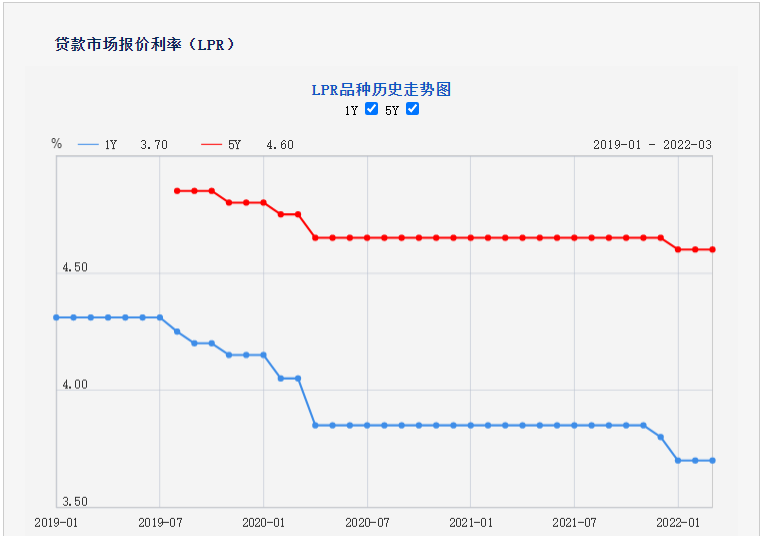Pick the blue 1Y point at 2020-01

[x=263, y=355]
